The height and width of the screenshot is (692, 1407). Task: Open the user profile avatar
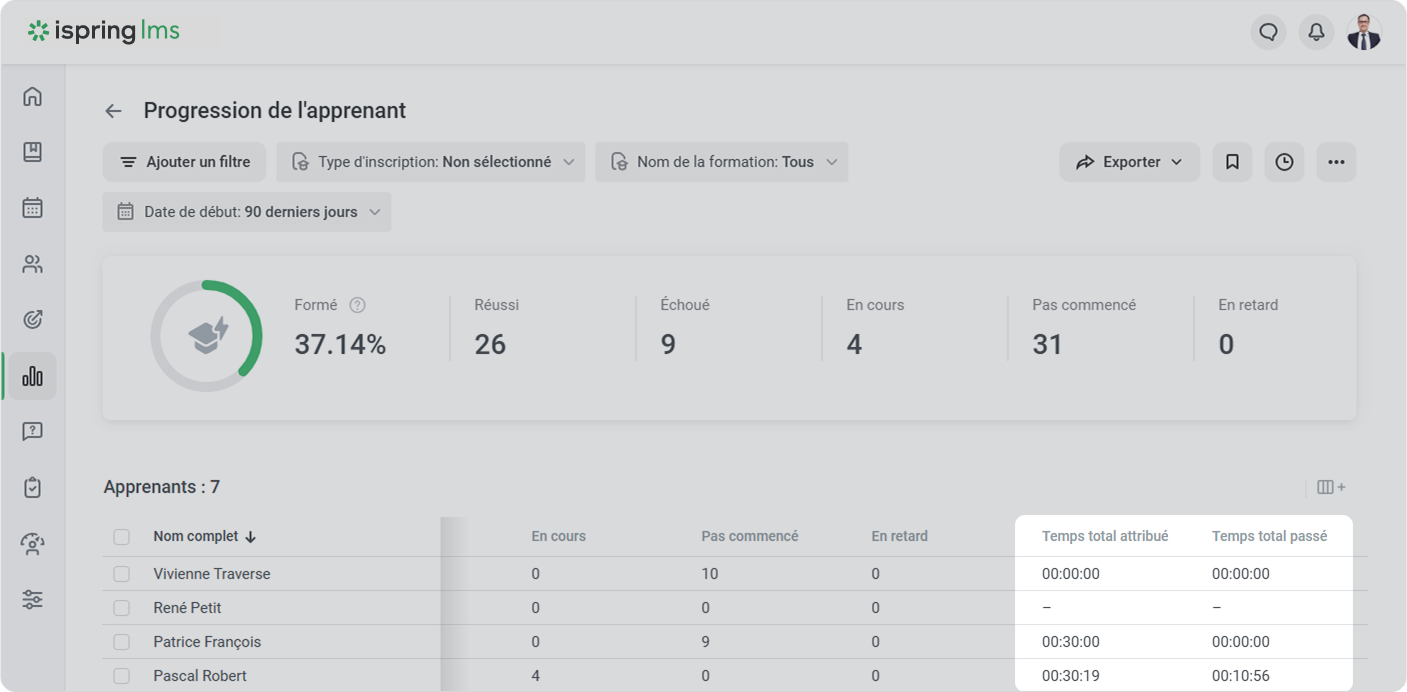[1363, 32]
